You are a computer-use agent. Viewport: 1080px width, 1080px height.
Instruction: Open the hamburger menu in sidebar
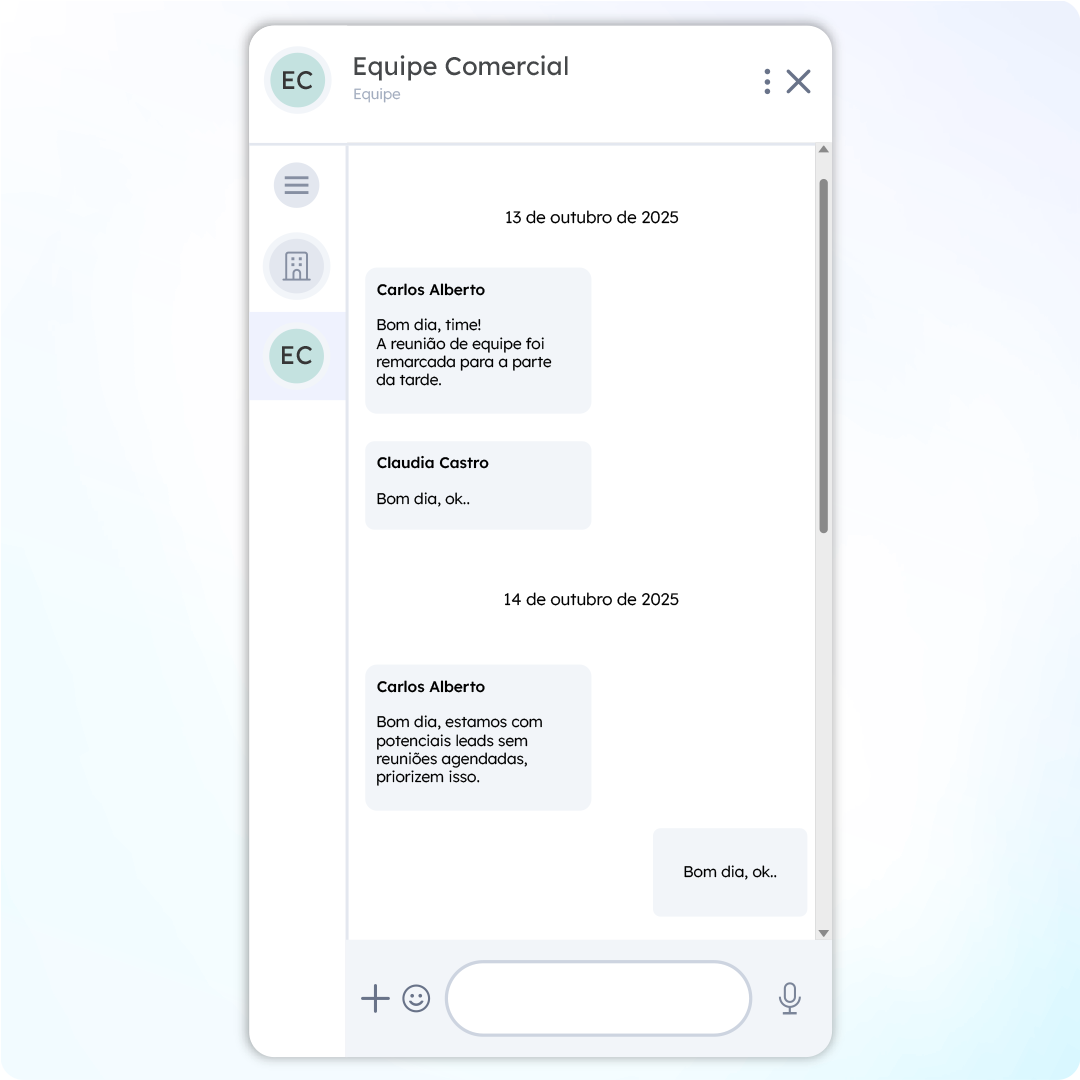coord(296,185)
